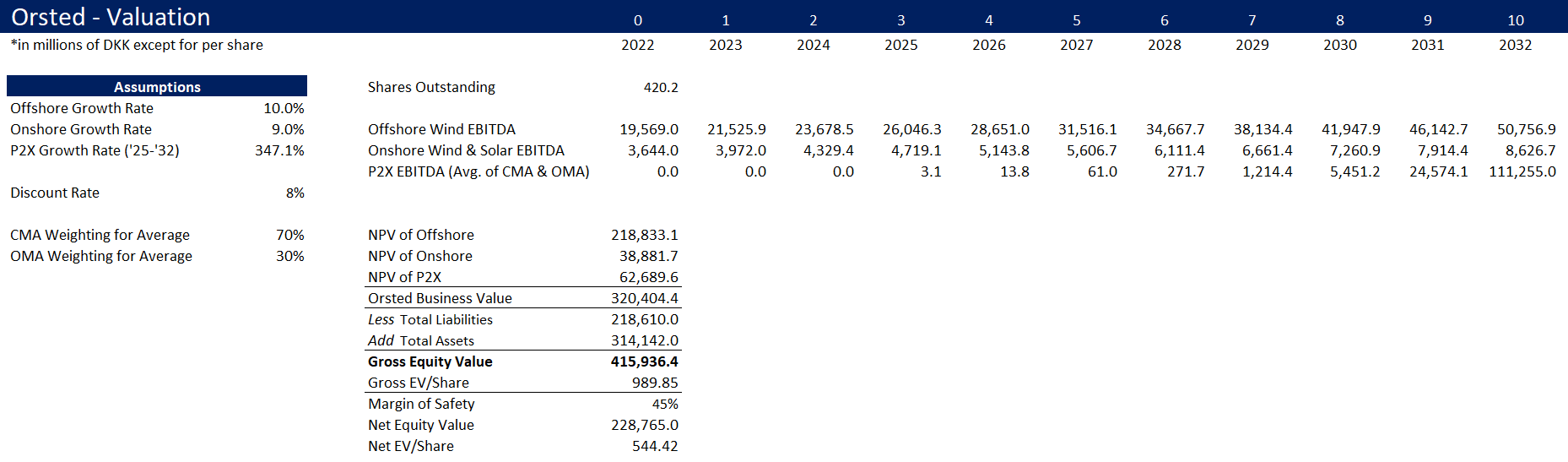Viewport: 1568px width, 462px height.
Task: Select Total Liabilities value 218,610.0
Action: pos(645,319)
